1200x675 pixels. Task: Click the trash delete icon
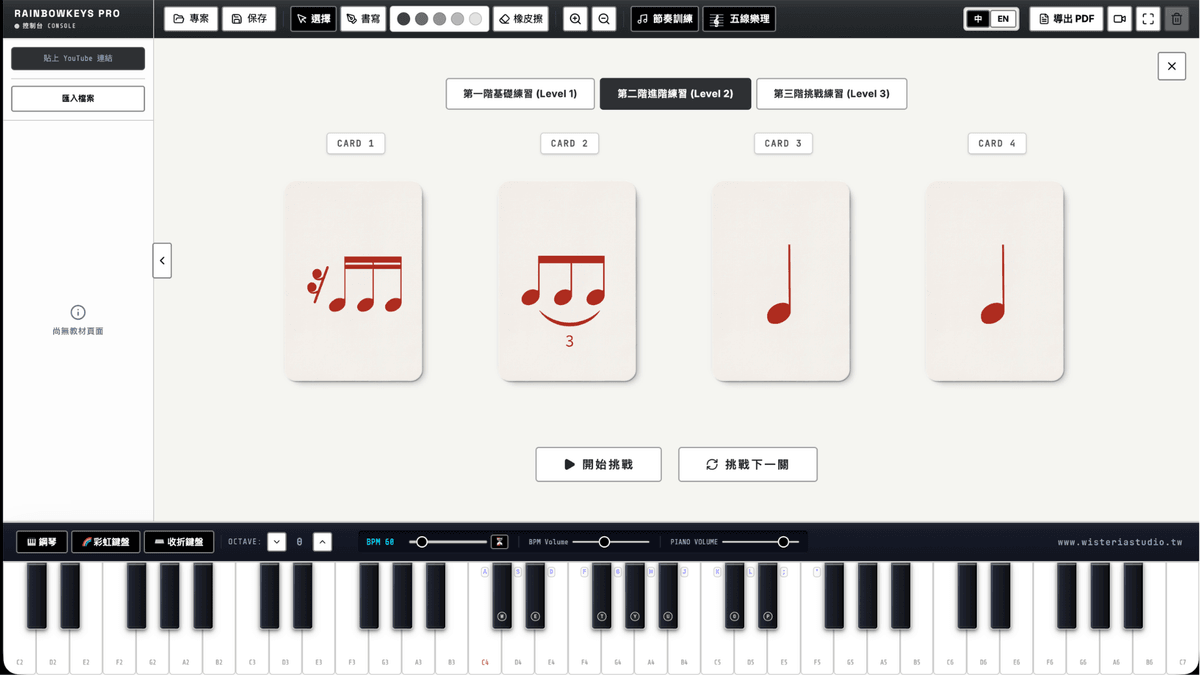pos(1176,19)
